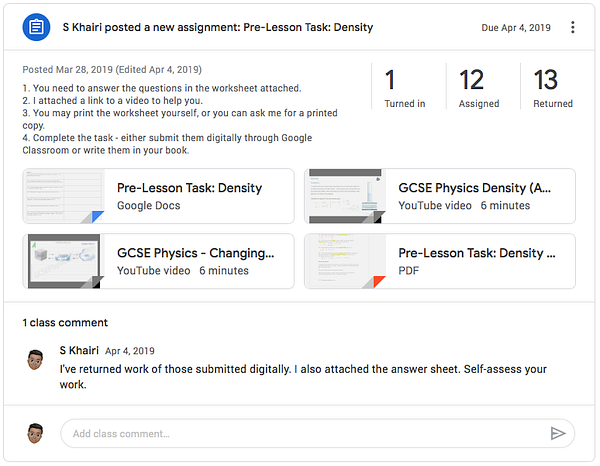Open Pre-Lesson Task: Density Google Docs attachment
This screenshot has height=466, width=600.
158,196
